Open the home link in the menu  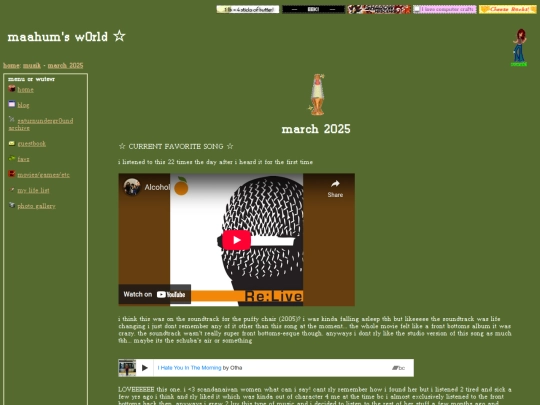[x=25, y=90]
